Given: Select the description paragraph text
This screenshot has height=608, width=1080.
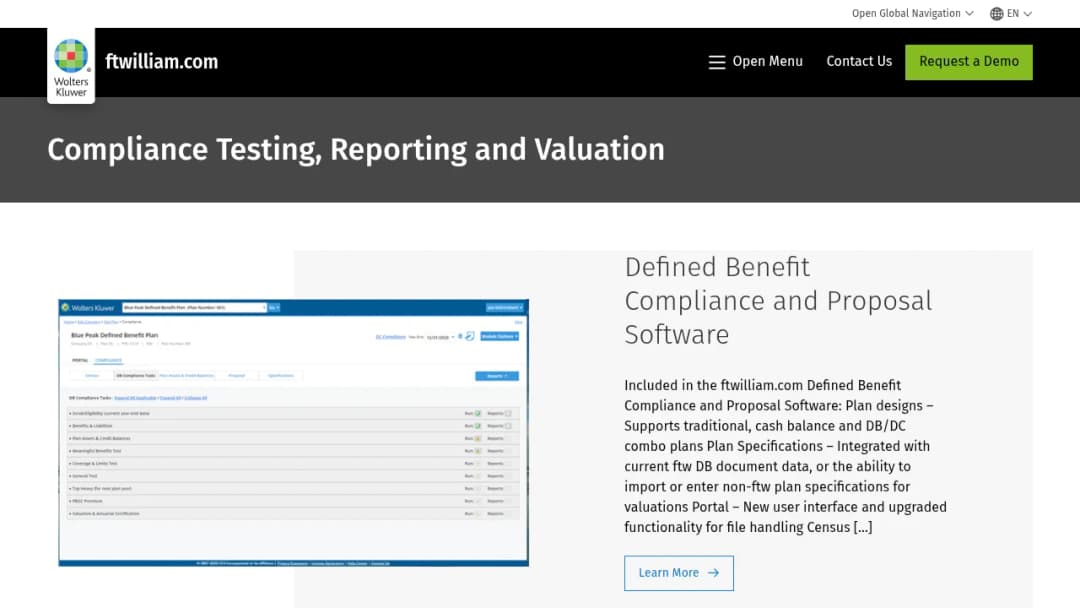Looking at the screenshot, I should 785,456.
